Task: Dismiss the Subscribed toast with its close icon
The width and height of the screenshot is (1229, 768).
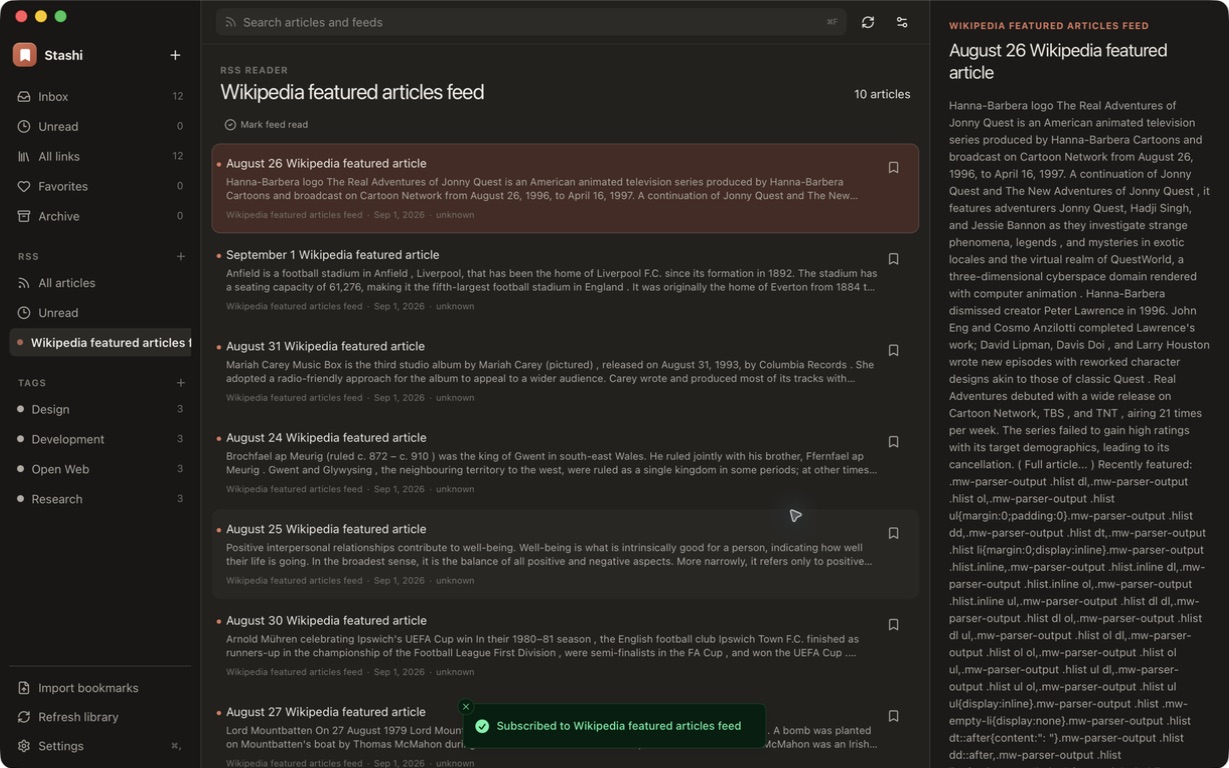Action: coord(465,707)
